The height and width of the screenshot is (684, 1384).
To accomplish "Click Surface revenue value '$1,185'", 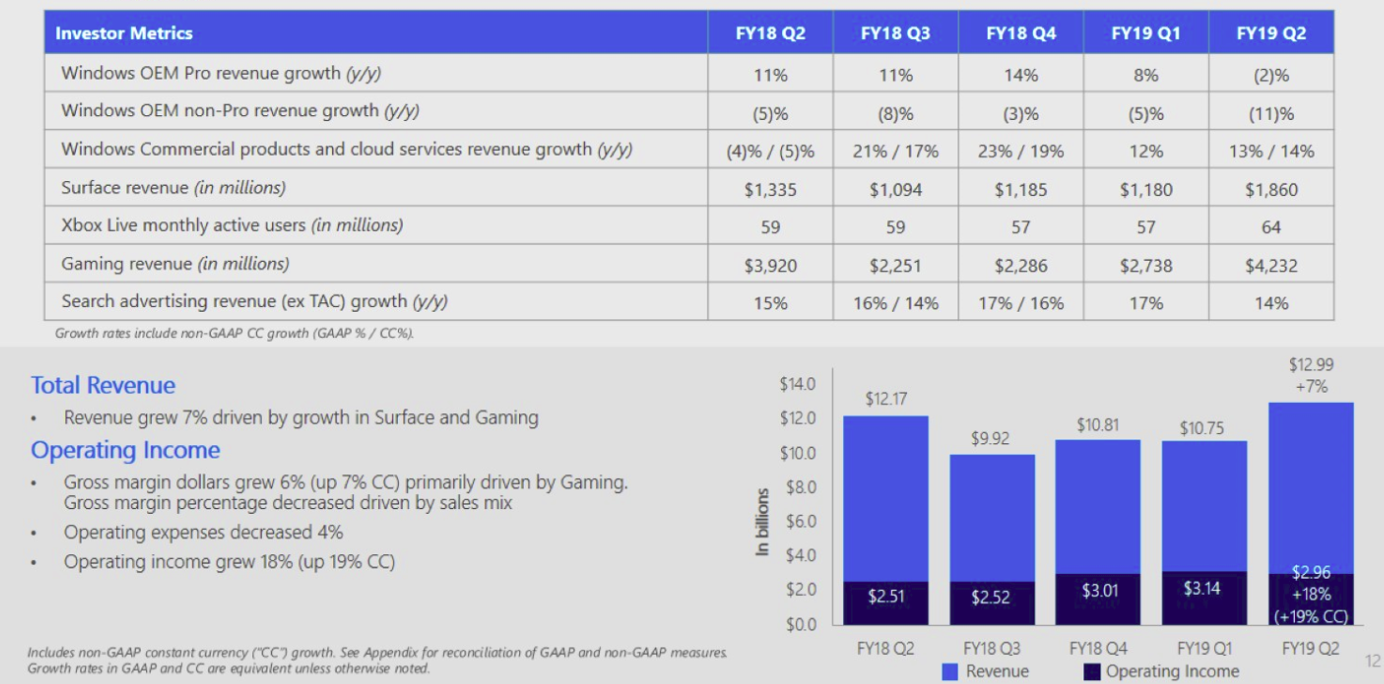I will (1020, 190).
